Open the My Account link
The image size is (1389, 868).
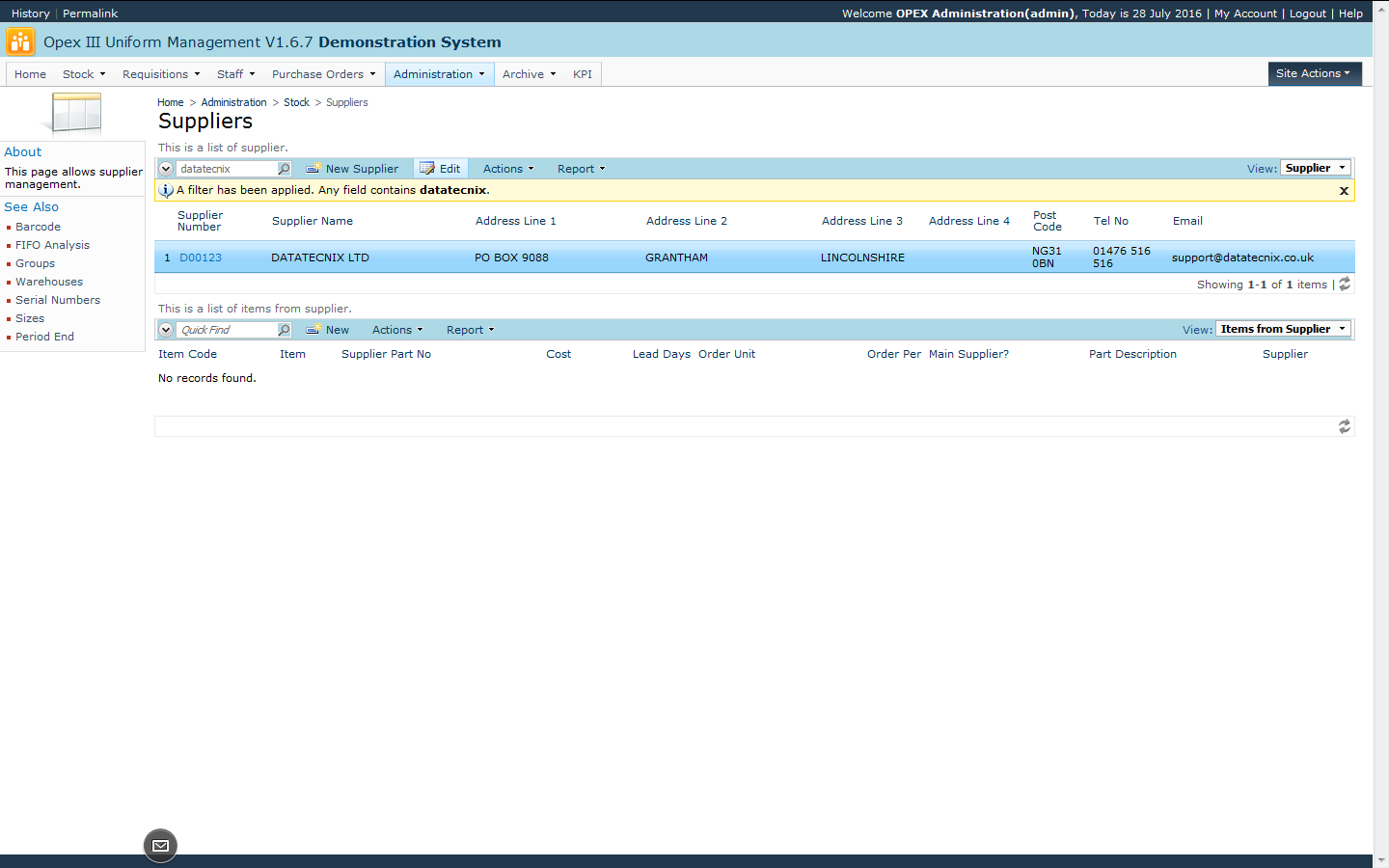1245,14
